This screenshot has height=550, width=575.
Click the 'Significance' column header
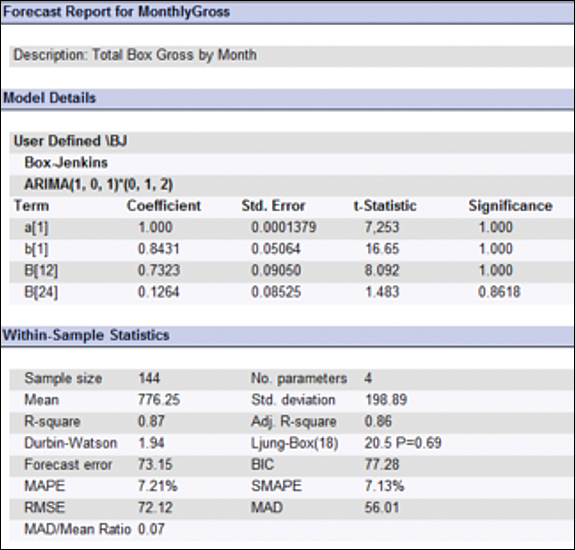pos(510,206)
